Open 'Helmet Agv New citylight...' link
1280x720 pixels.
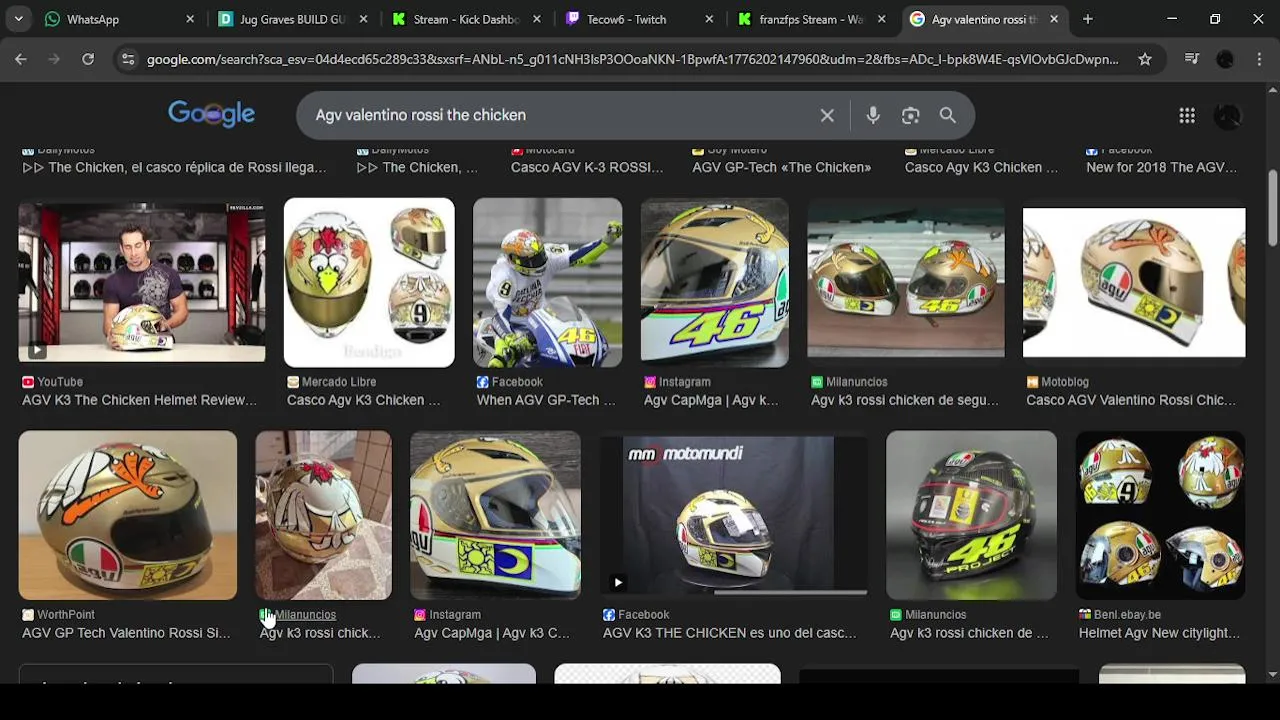point(1159,633)
